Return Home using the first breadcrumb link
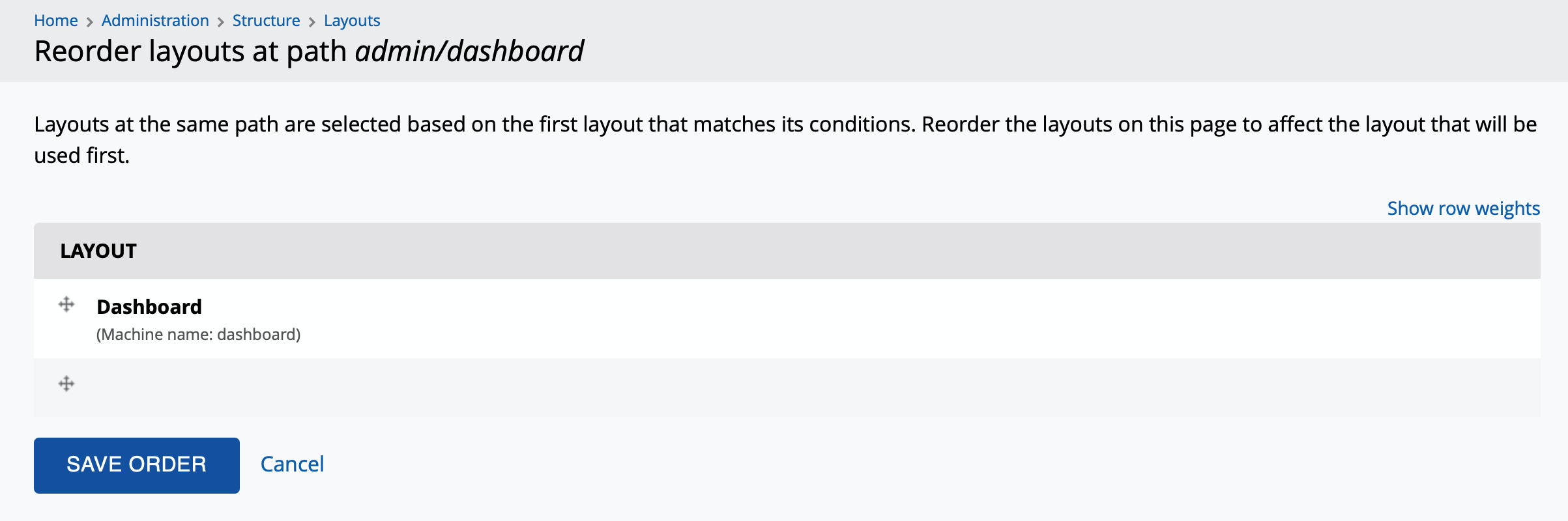This screenshot has width=1568, height=521. (56, 20)
